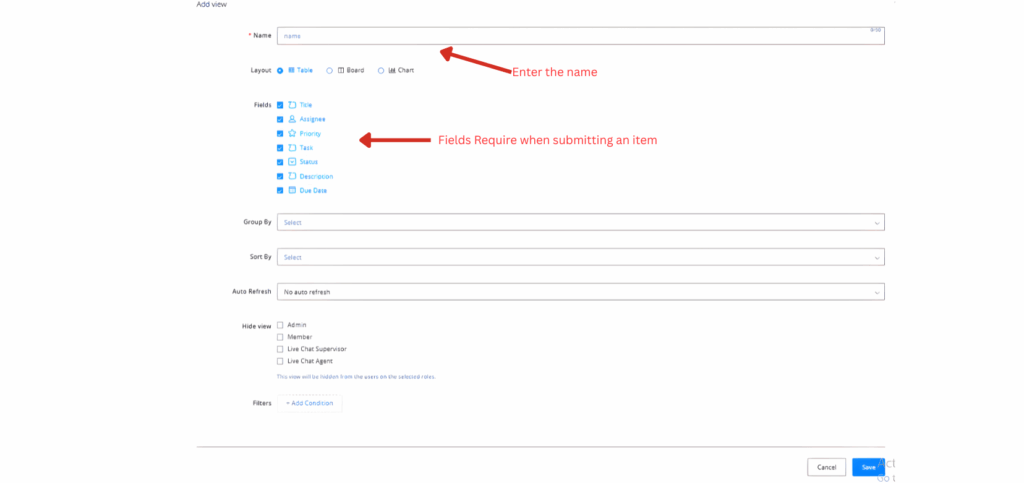Select the Board layout radio button

tap(330, 70)
